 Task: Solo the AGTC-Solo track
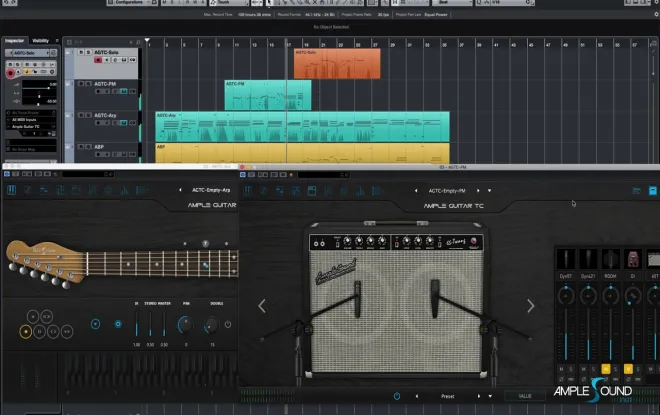click(x=88, y=52)
